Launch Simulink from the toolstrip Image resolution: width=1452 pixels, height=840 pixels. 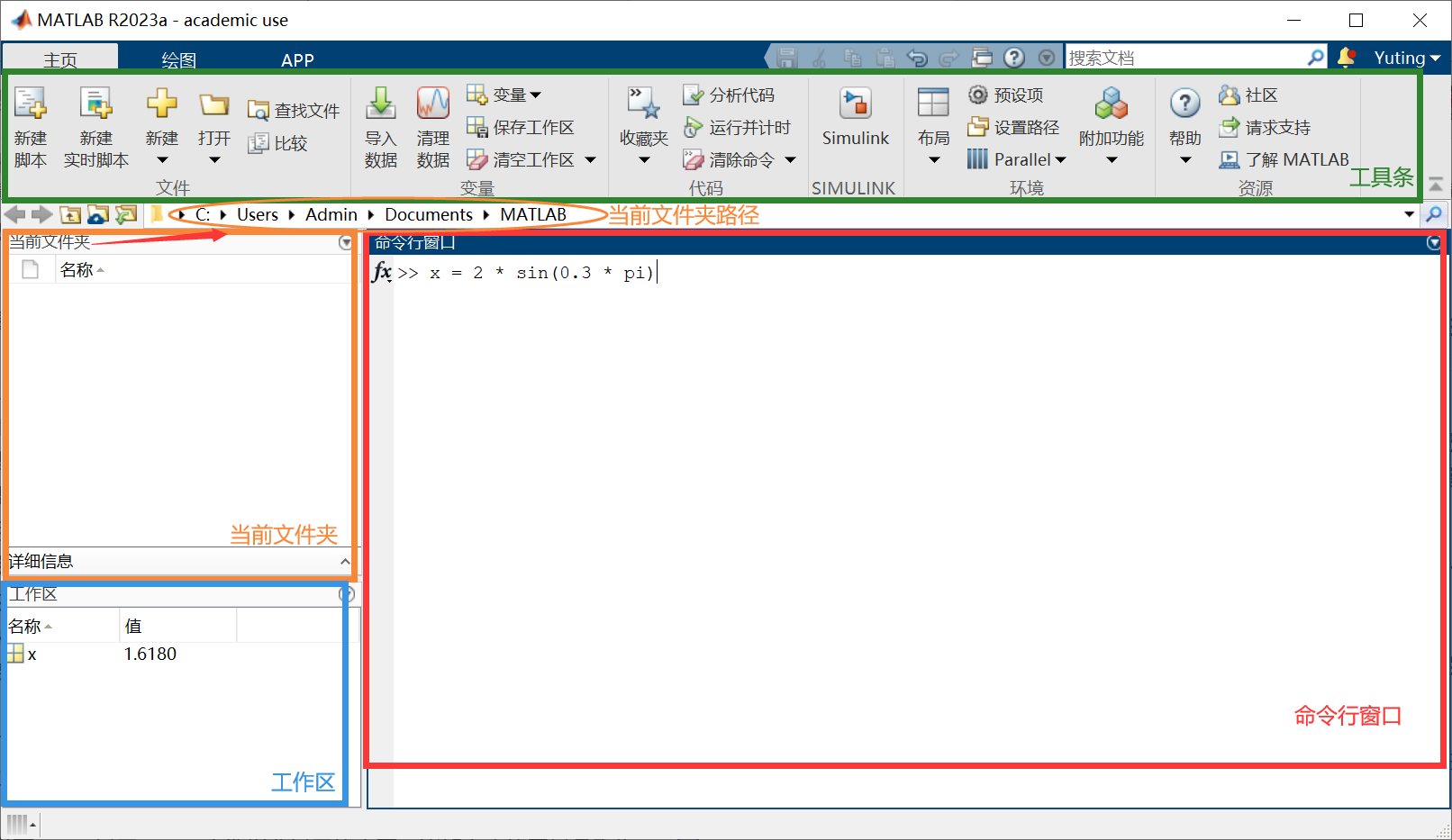click(x=856, y=117)
